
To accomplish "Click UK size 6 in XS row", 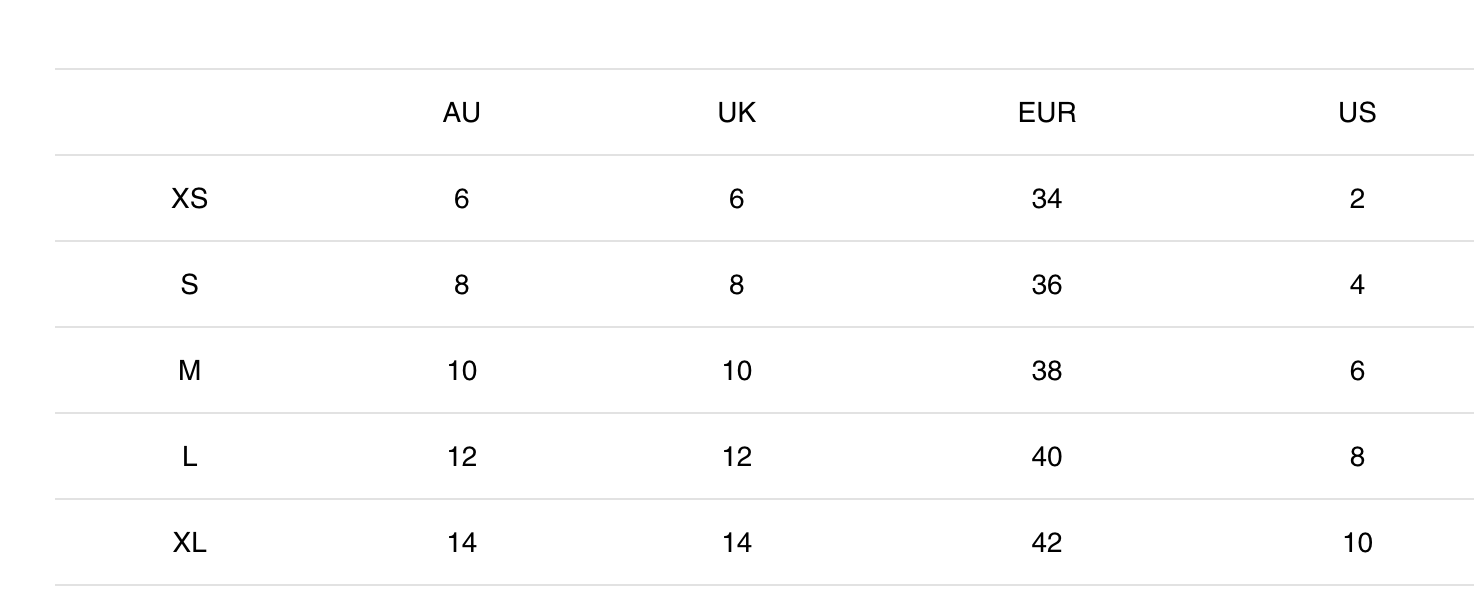I will (737, 199).
